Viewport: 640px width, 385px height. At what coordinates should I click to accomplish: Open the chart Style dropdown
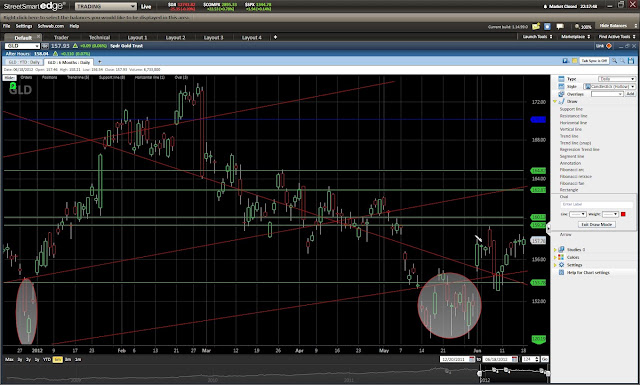coord(610,87)
